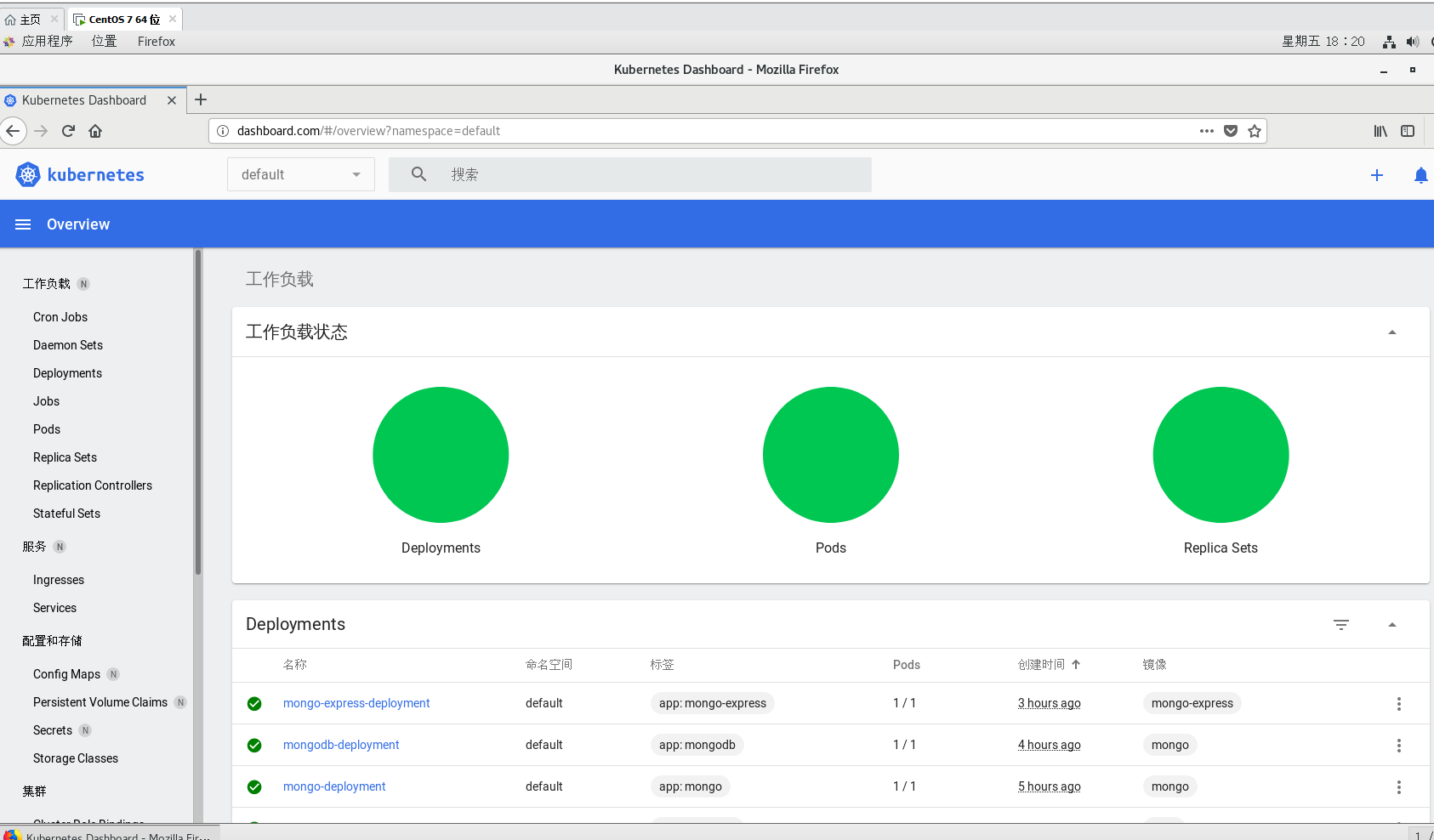
Task: Click the green status icon of mongo-deployment
Action: 254,787
